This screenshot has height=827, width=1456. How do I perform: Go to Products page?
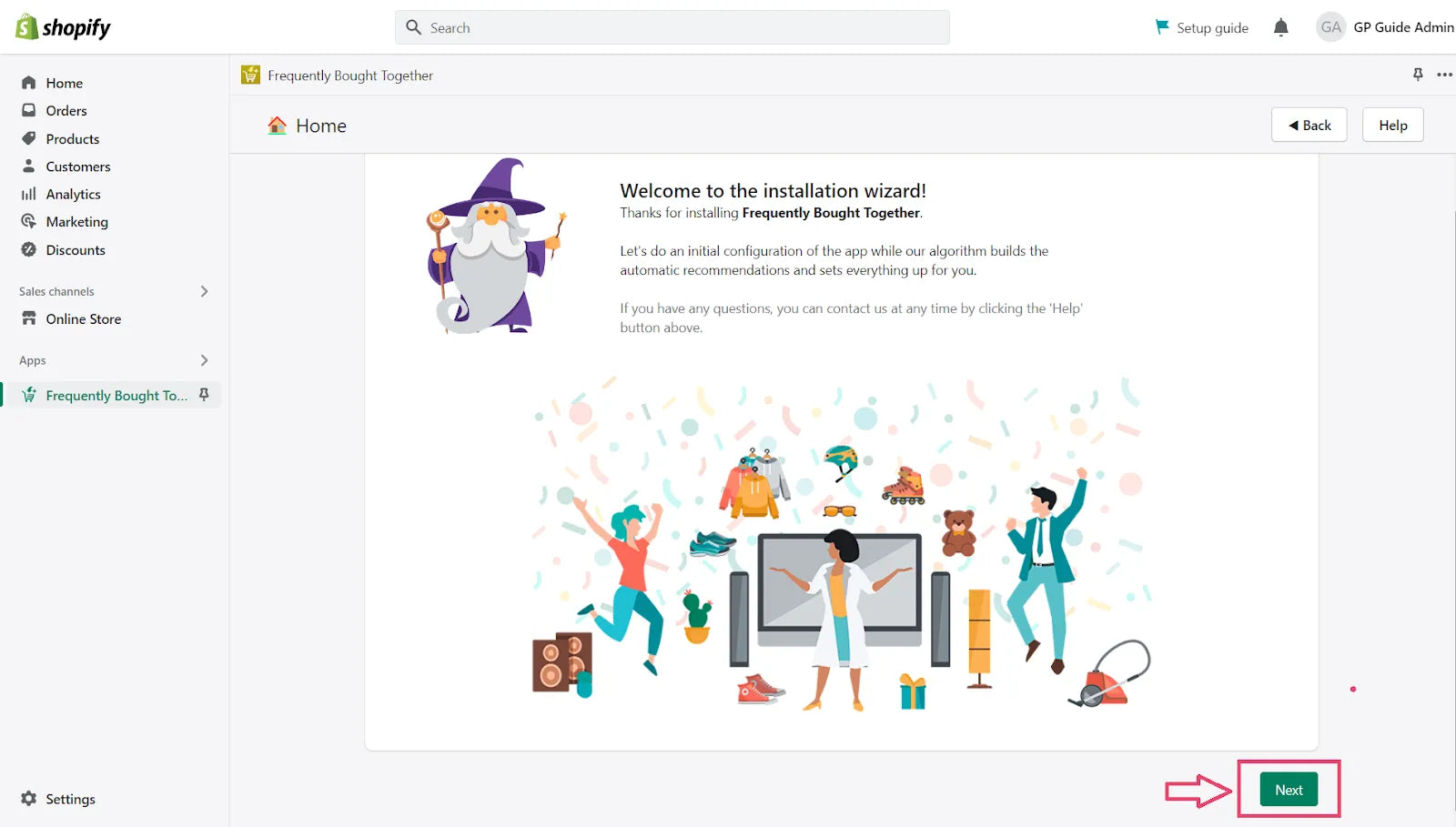point(73,138)
